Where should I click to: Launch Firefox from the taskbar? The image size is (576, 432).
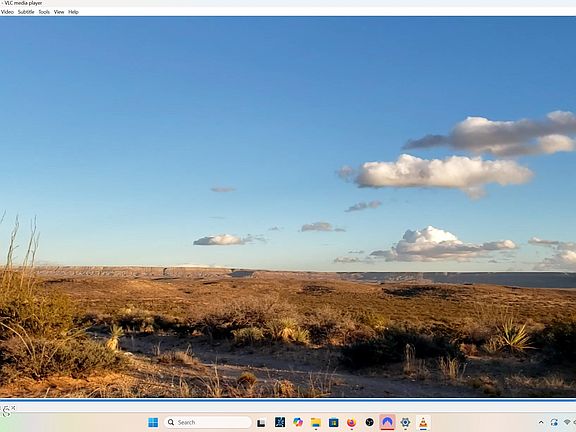coord(352,423)
